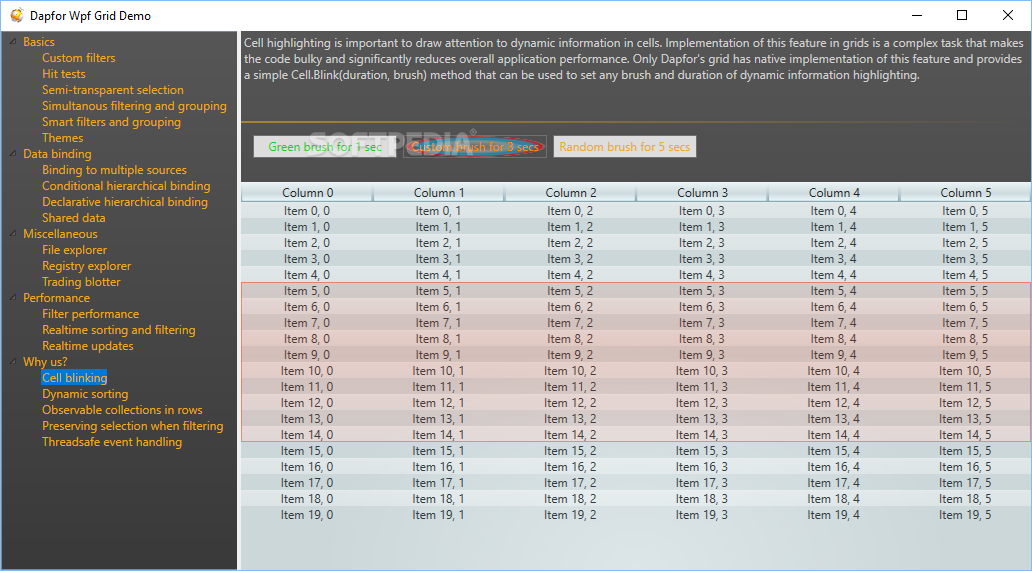Open Registry explorer demo
This screenshot has height=571, width=1032.
tap(86, 266)
